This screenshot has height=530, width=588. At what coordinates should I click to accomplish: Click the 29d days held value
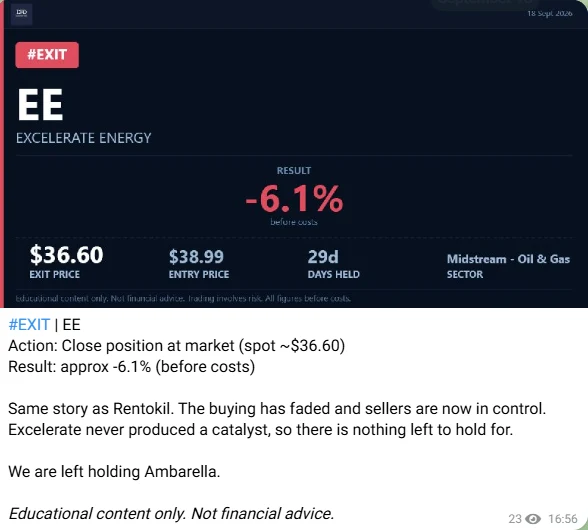[x=323, y=257]
